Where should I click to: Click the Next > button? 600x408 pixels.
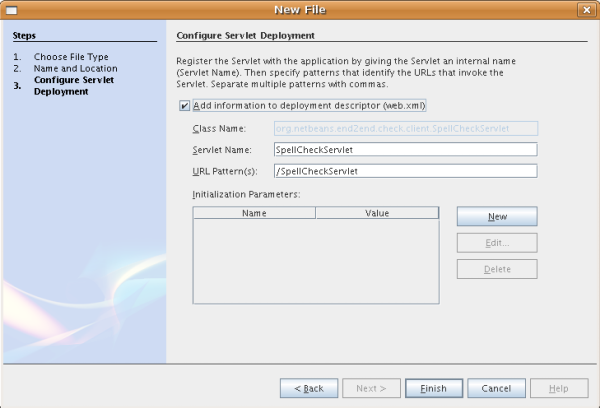point(371,388)
